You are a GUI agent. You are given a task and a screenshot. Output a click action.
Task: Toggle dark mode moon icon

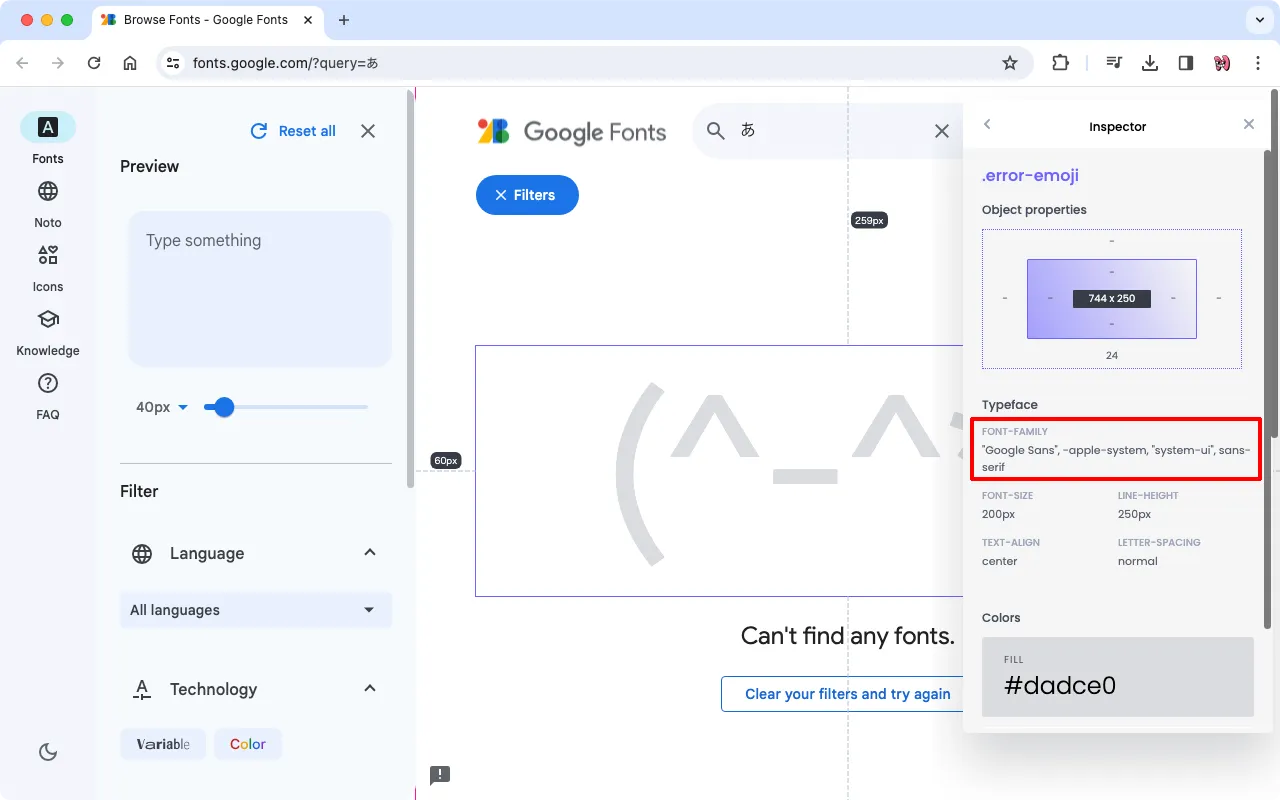pyautogui.click(x=47, y=752)
